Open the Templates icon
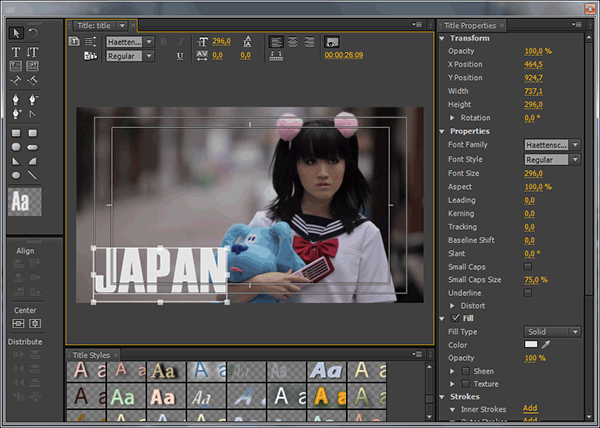The width and height of the screenshot is (600, 428). (x=91, y=56)
